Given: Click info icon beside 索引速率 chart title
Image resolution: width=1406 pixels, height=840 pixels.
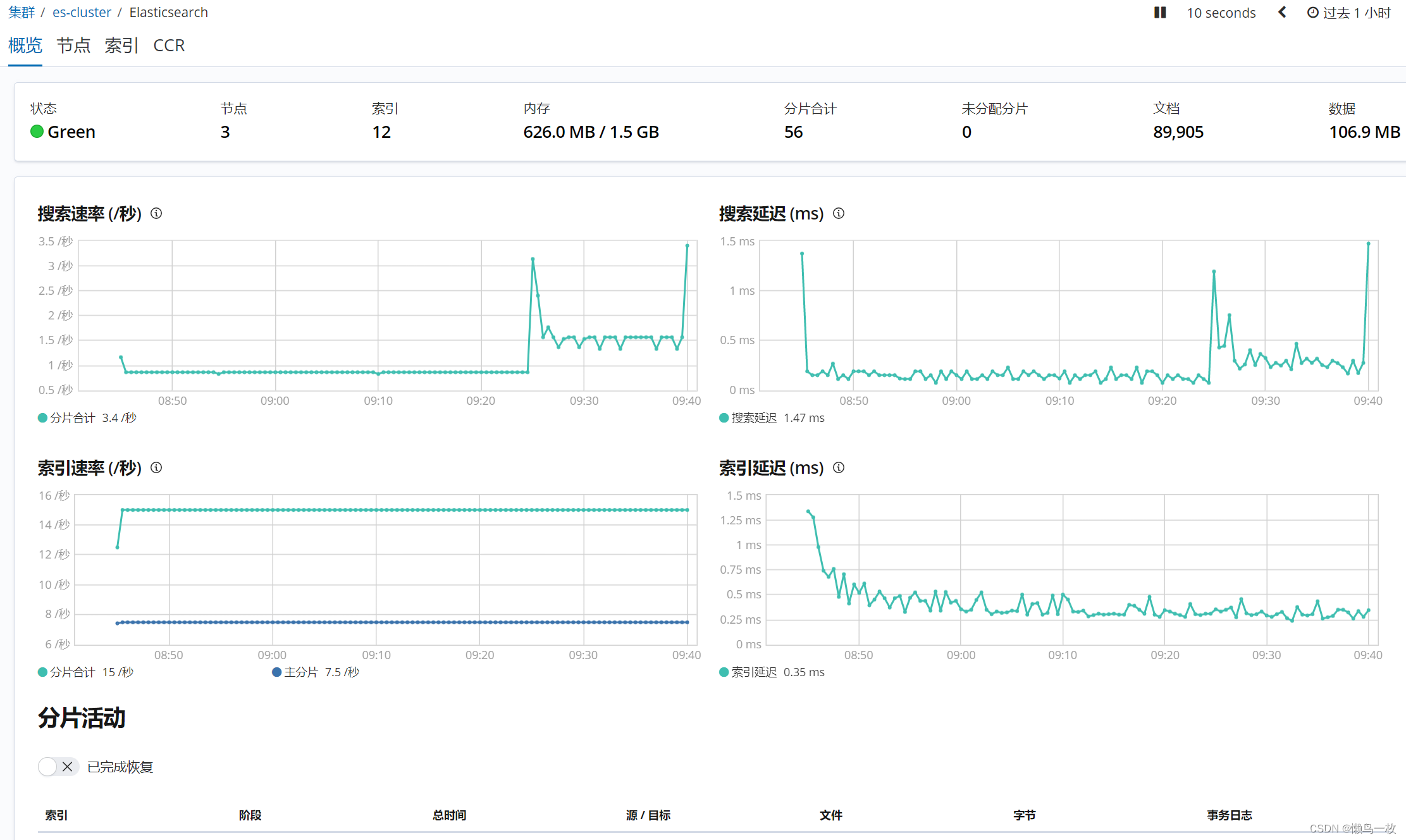Looking at the screenshot, I should 156,468.
